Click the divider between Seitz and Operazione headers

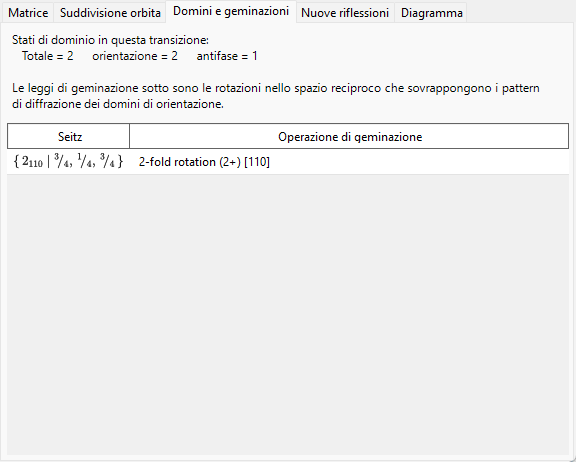point(129,137)
